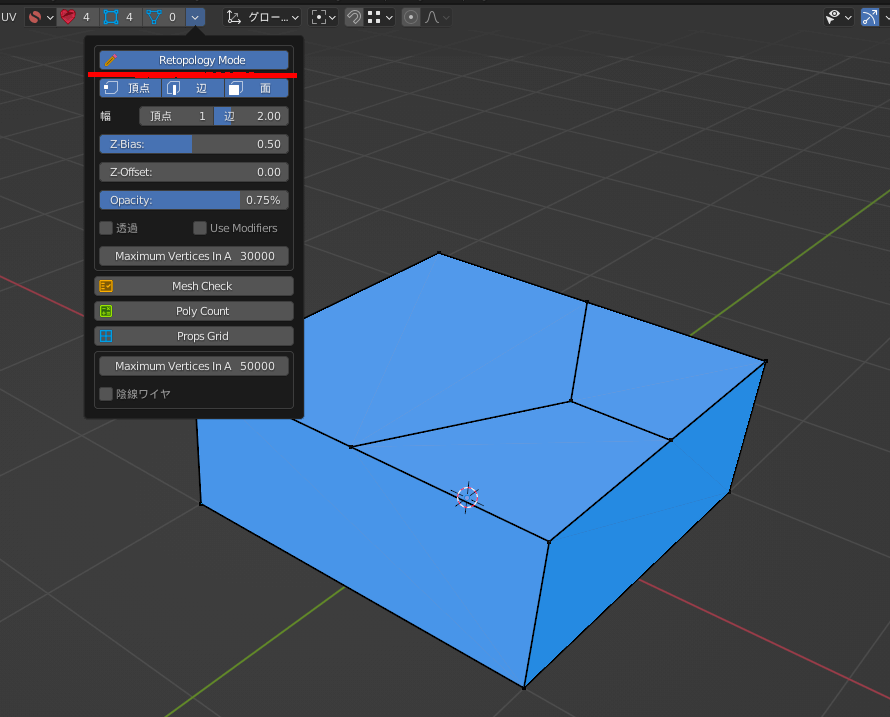Toggle the gizmo display button
Image resolution: width=890 pixels, height=717 pixels.
(870, 17)
